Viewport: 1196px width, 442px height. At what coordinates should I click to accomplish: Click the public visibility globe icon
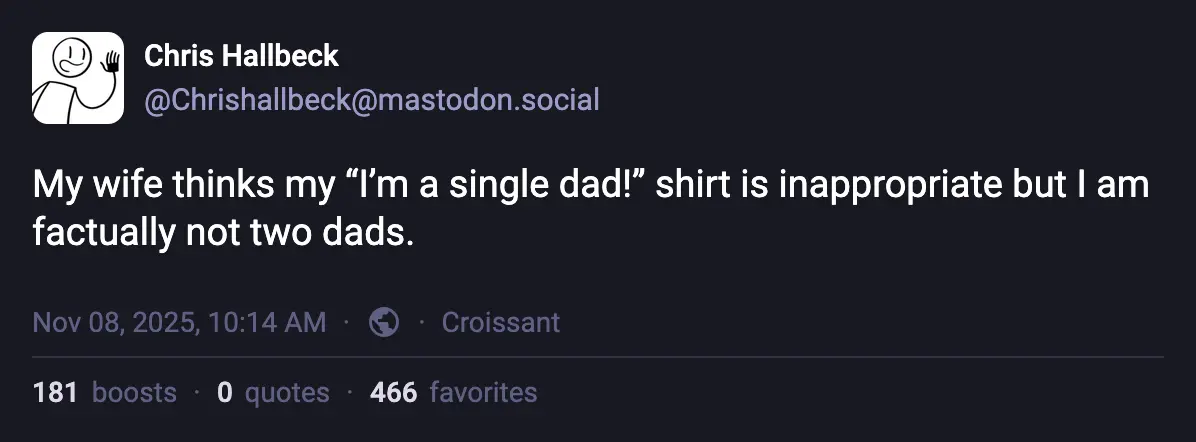[x=384, y=322]
